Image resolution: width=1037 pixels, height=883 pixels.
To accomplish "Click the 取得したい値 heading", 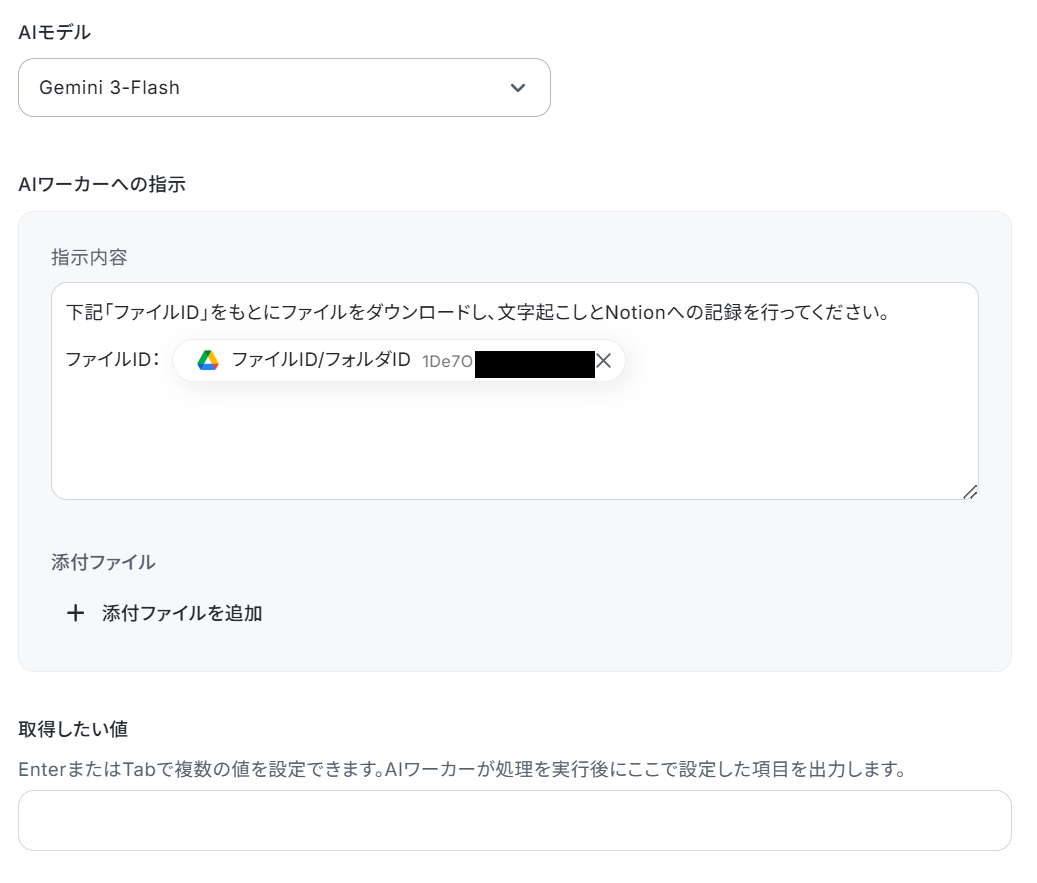I will point(73,729).
